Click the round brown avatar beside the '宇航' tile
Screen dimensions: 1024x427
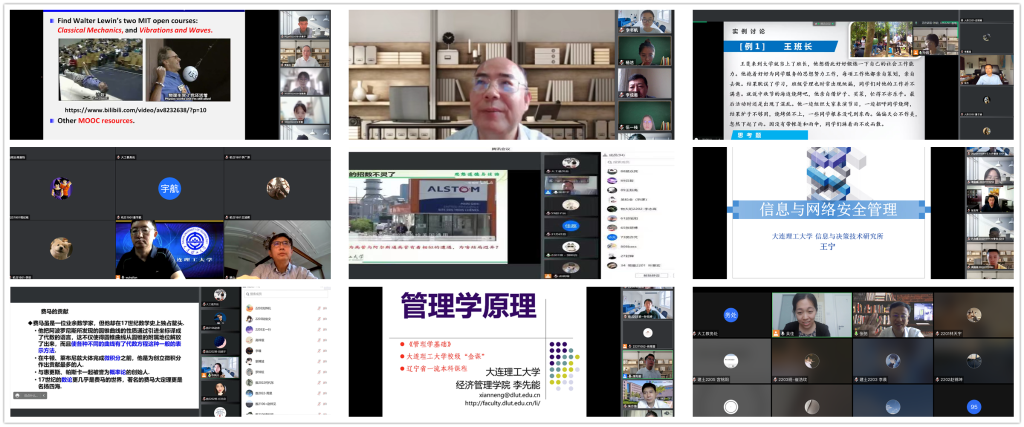[x=278, y=188]
